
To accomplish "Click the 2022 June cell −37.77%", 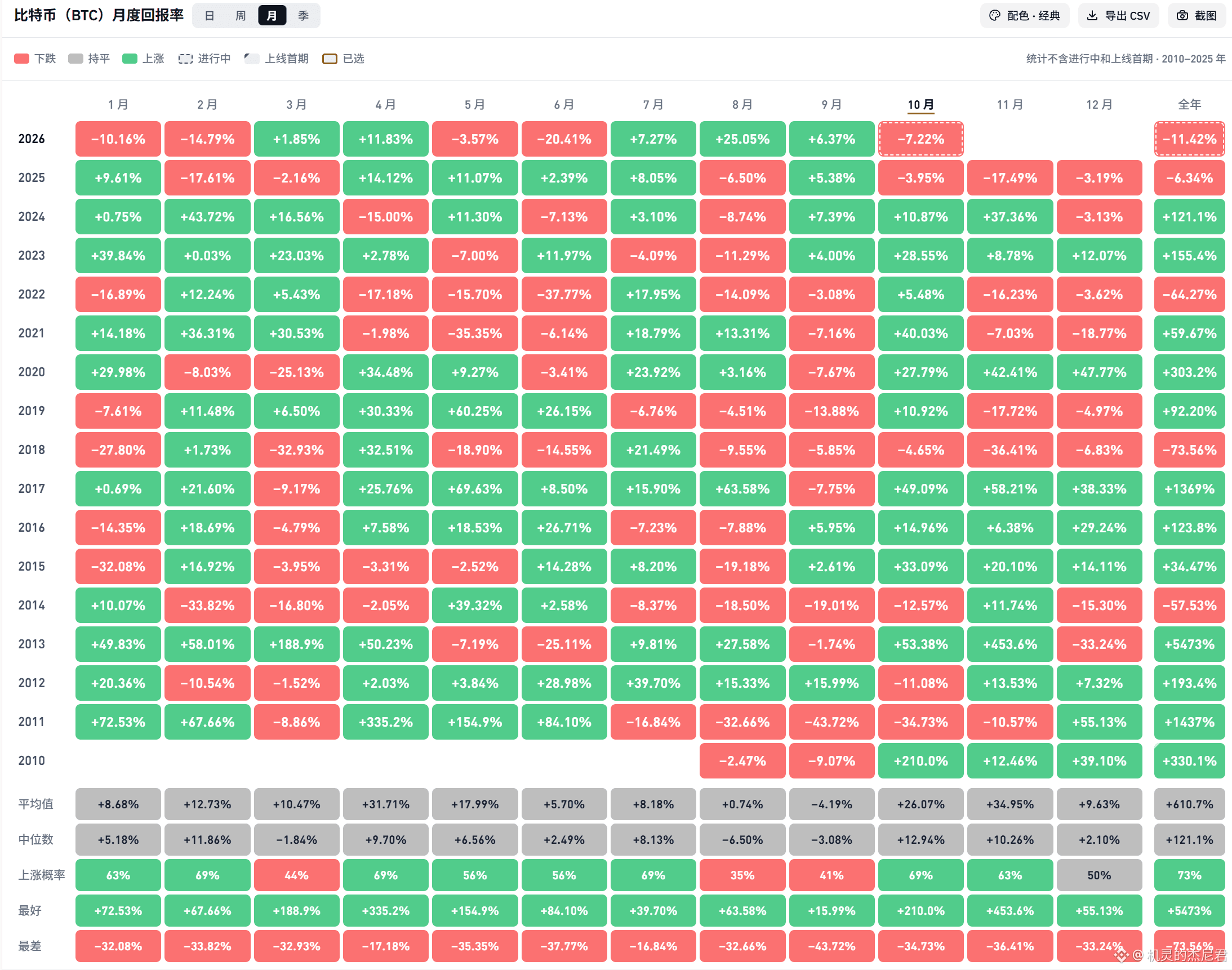I will pyautogui.click(x=564, y=295).
